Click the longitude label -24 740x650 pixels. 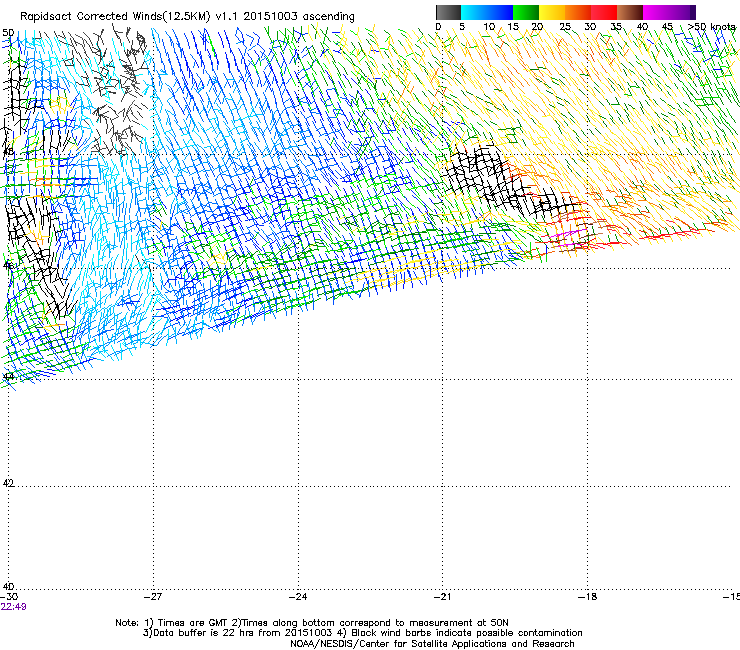pyautogui.click(x=298, y=597)
